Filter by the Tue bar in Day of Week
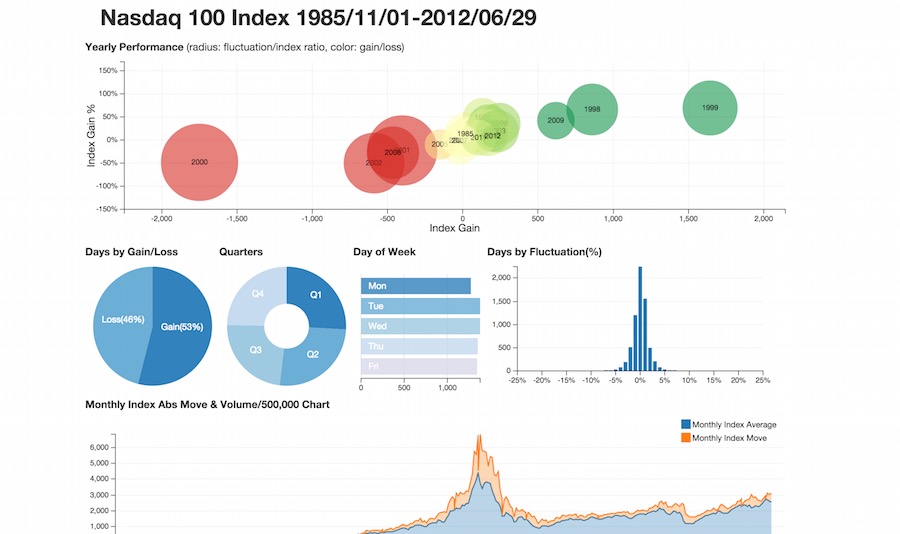This screenshot has width=900, height=534. tap(420, 306)
